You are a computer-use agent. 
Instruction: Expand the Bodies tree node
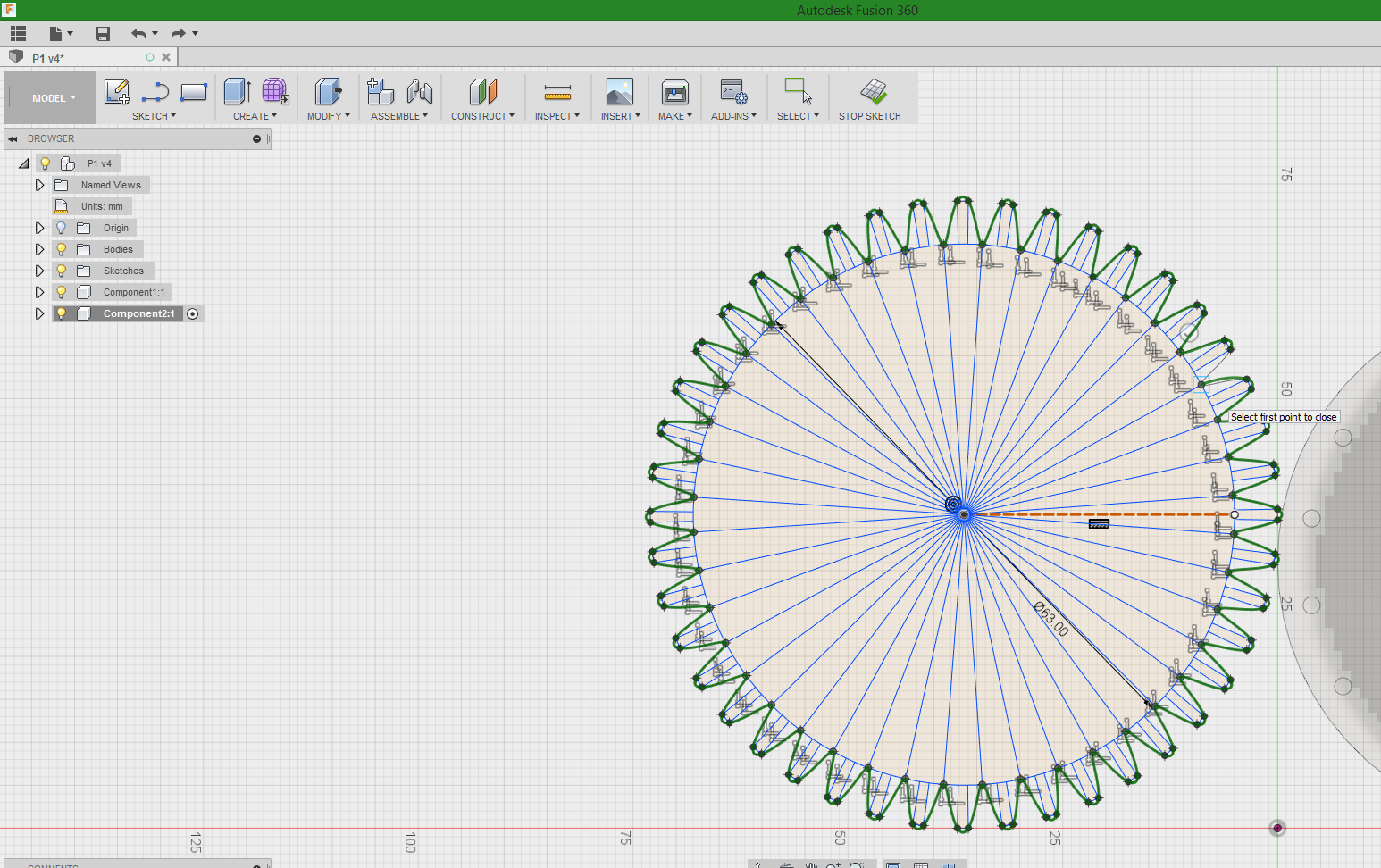[x=39, y=249]
